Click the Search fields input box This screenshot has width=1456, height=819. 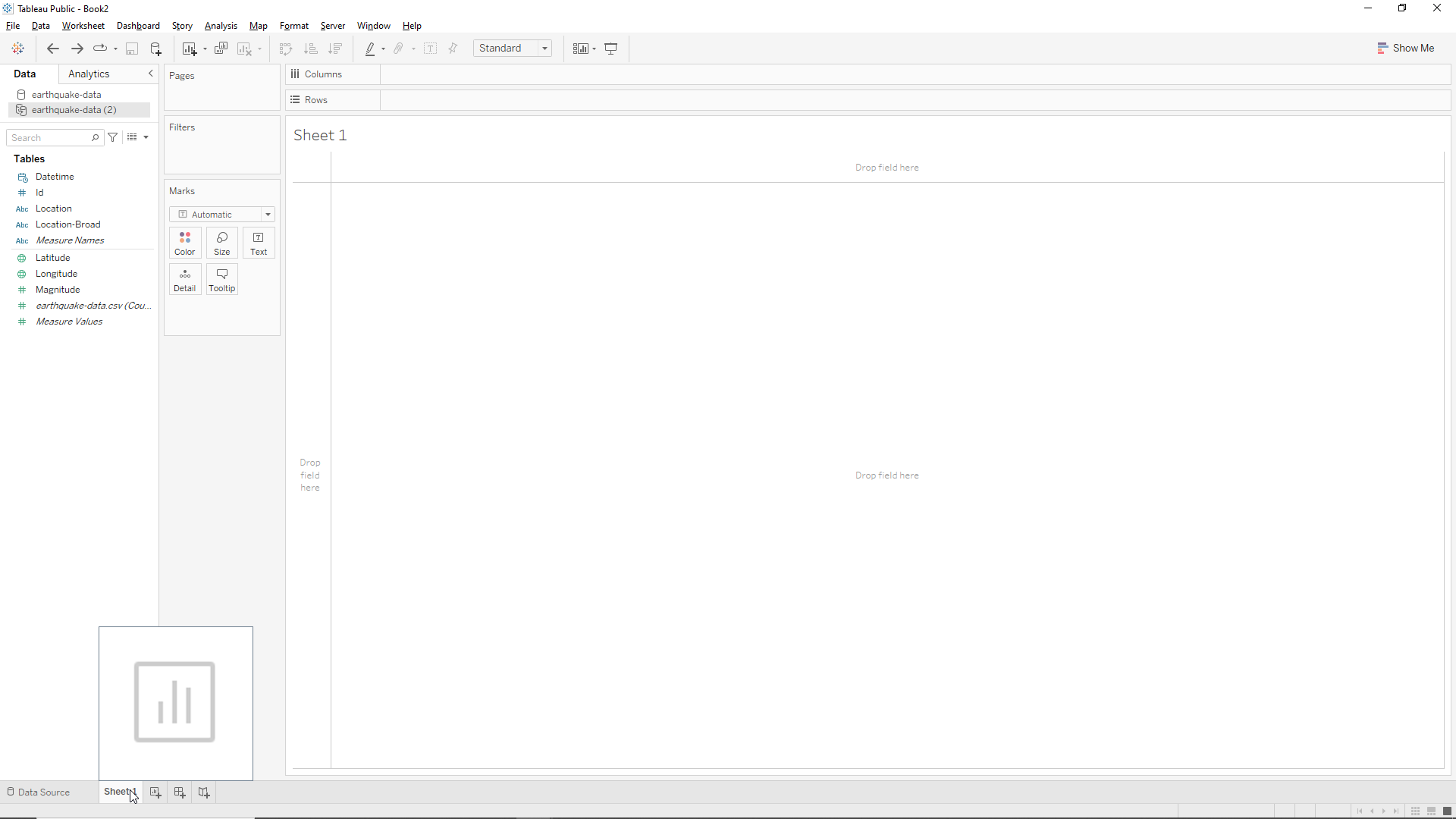[x=55, y=137]
